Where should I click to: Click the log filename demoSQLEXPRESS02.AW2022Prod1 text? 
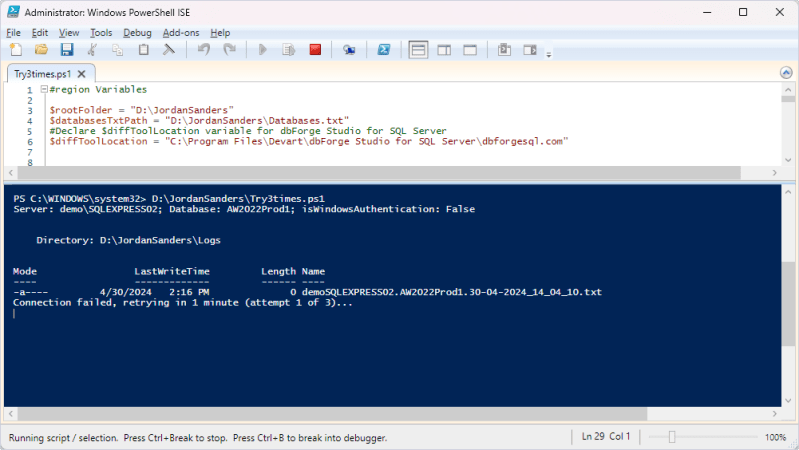point(451,292)
